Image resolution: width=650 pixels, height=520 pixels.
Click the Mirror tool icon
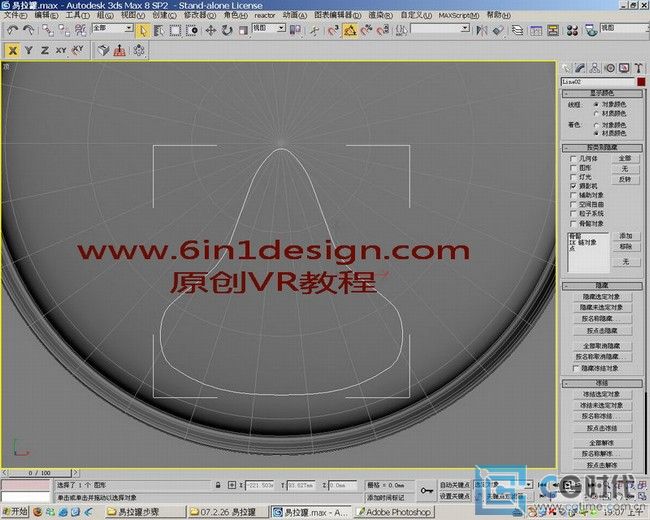(482, 30)
